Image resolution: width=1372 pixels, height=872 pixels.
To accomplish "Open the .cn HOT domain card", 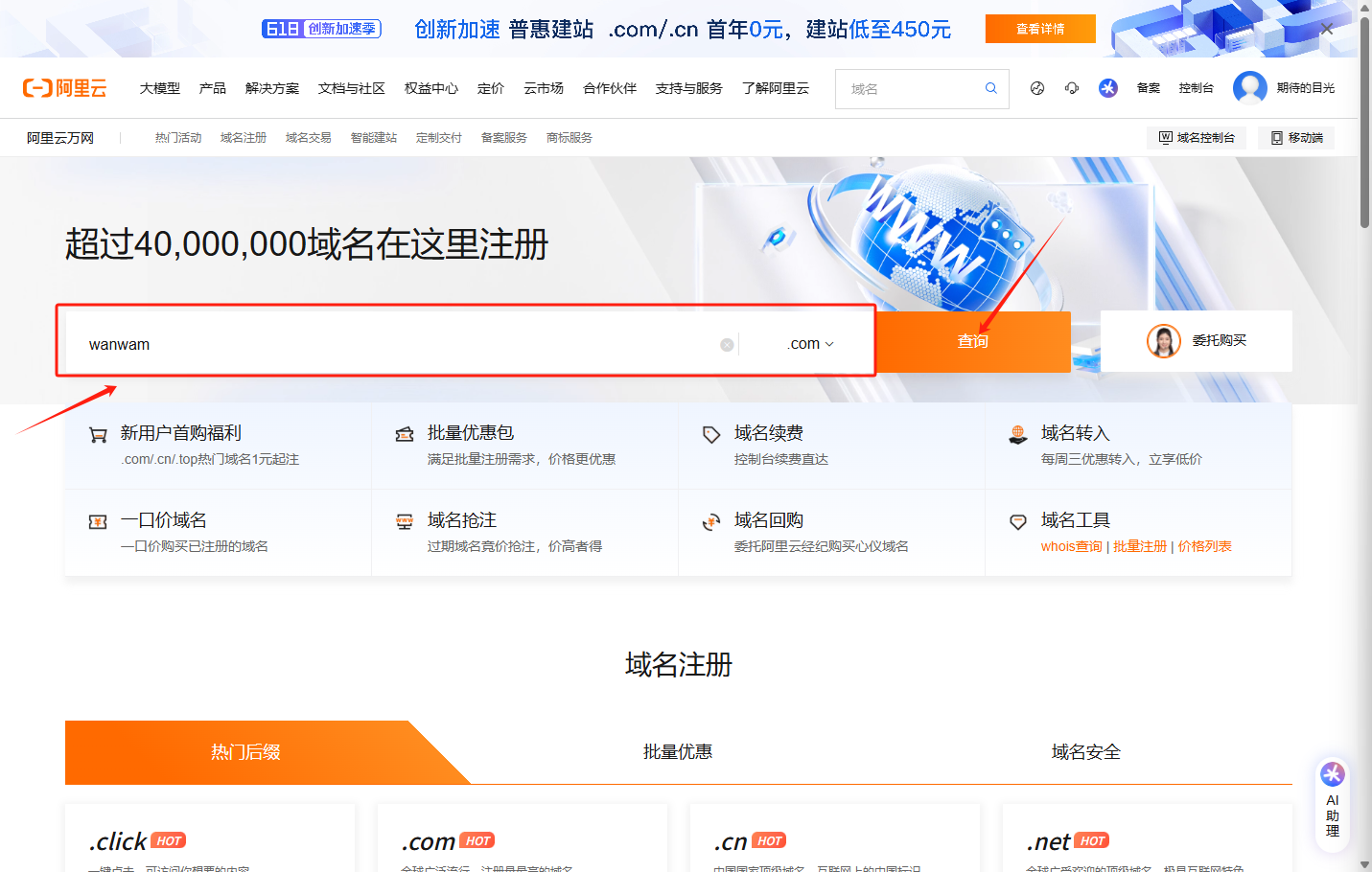I will (835, 838).
